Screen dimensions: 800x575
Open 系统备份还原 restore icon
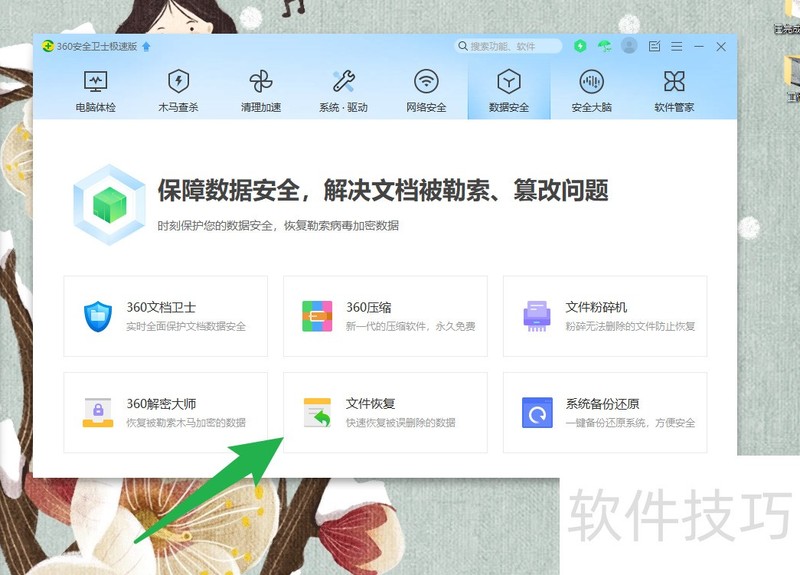coord(537,412)
